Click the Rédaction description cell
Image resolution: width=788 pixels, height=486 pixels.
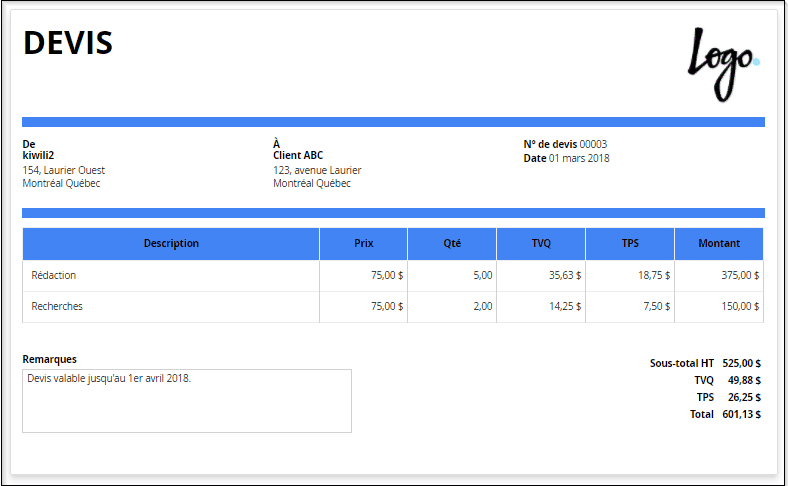click(x=54, y=276)
